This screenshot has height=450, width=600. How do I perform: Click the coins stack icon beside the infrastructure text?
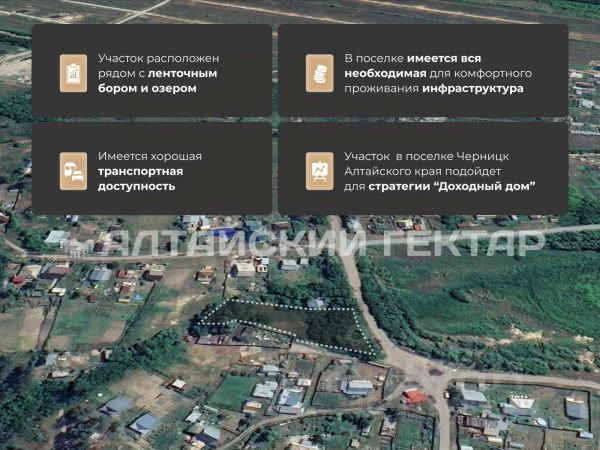click(320, 73)
